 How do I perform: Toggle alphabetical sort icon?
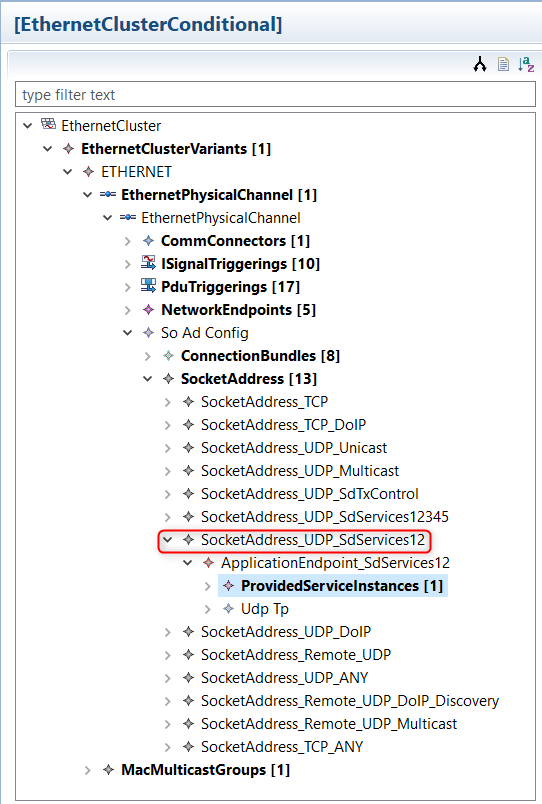[x=526, y=65]
